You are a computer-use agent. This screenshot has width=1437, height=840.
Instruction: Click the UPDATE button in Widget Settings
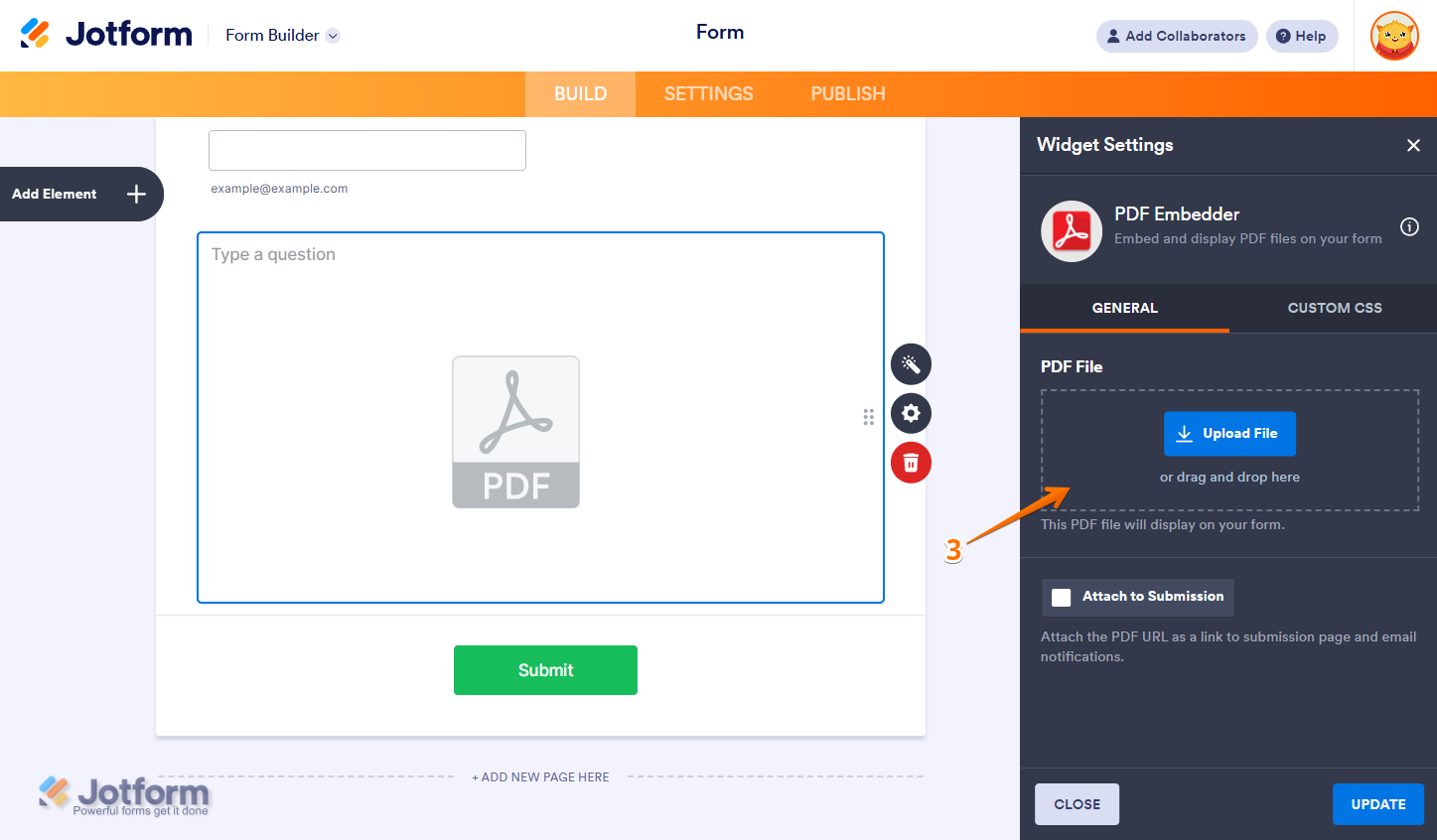click(1378, 804)
